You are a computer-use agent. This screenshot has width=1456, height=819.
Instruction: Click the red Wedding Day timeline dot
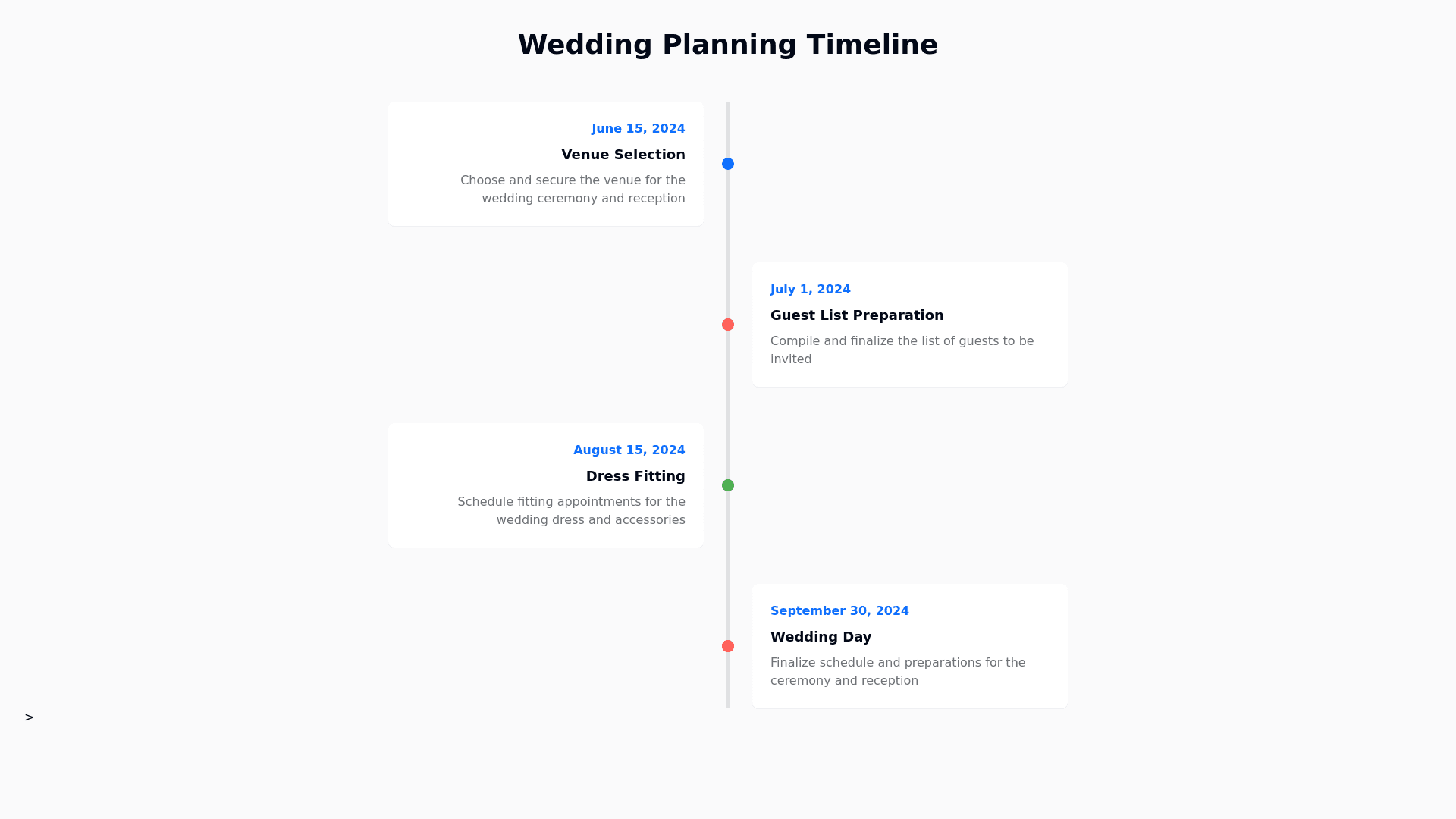[x=728, y=646]
